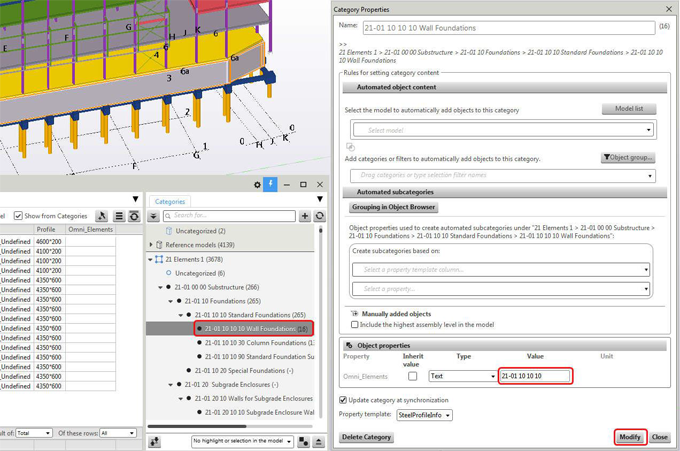Open the Property template SteelProfileInfo dropdown

tap(425, 415)
